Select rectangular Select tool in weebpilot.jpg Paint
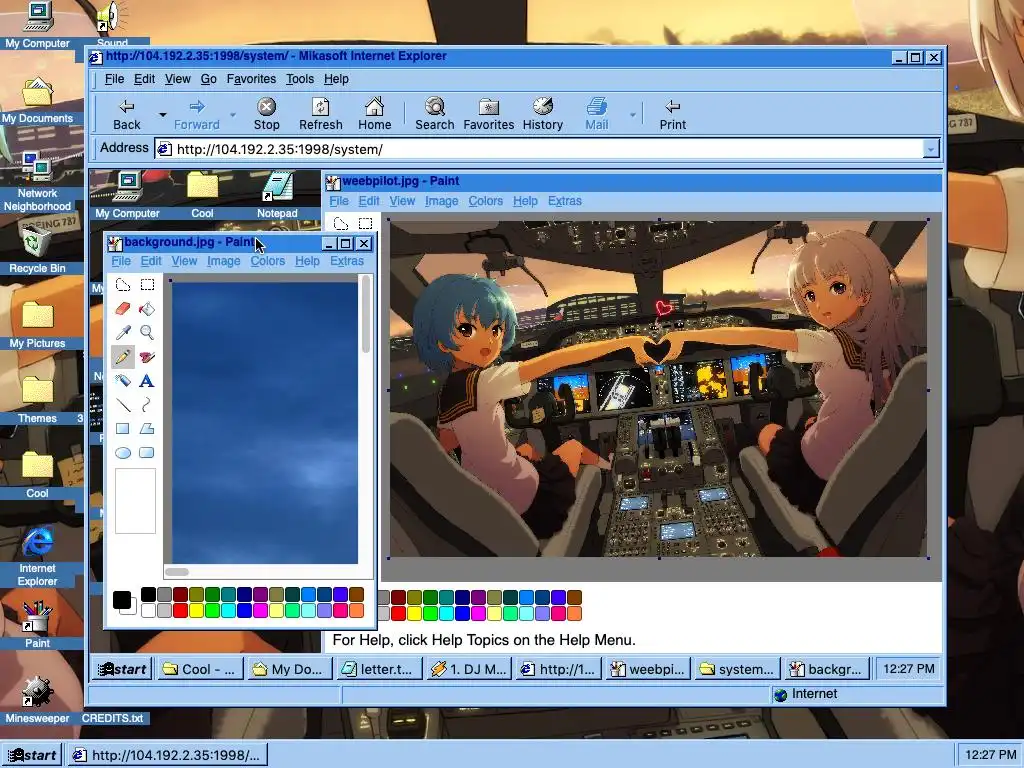Screen dimensions: 1024x768 pos(366,224)
